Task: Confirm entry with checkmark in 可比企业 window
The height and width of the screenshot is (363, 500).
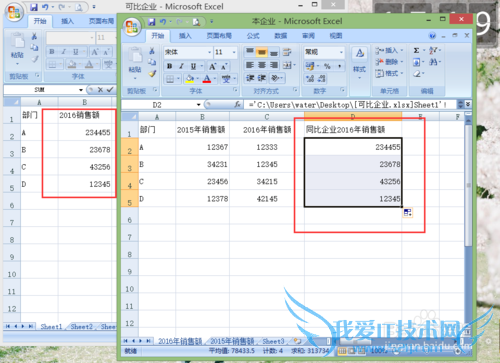Action: 110,90
